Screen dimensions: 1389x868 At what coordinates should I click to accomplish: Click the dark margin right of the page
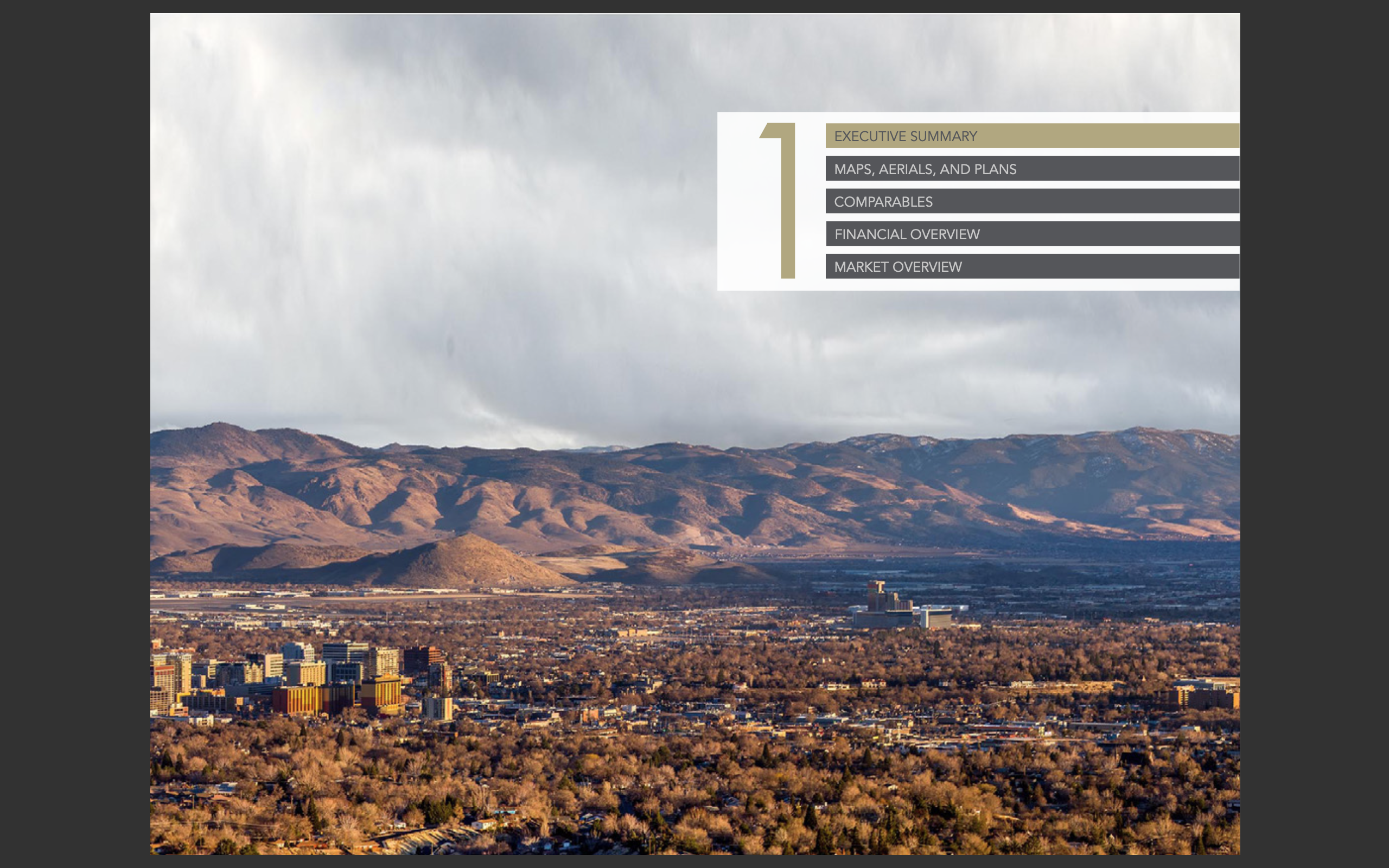tap(1314, 434)
